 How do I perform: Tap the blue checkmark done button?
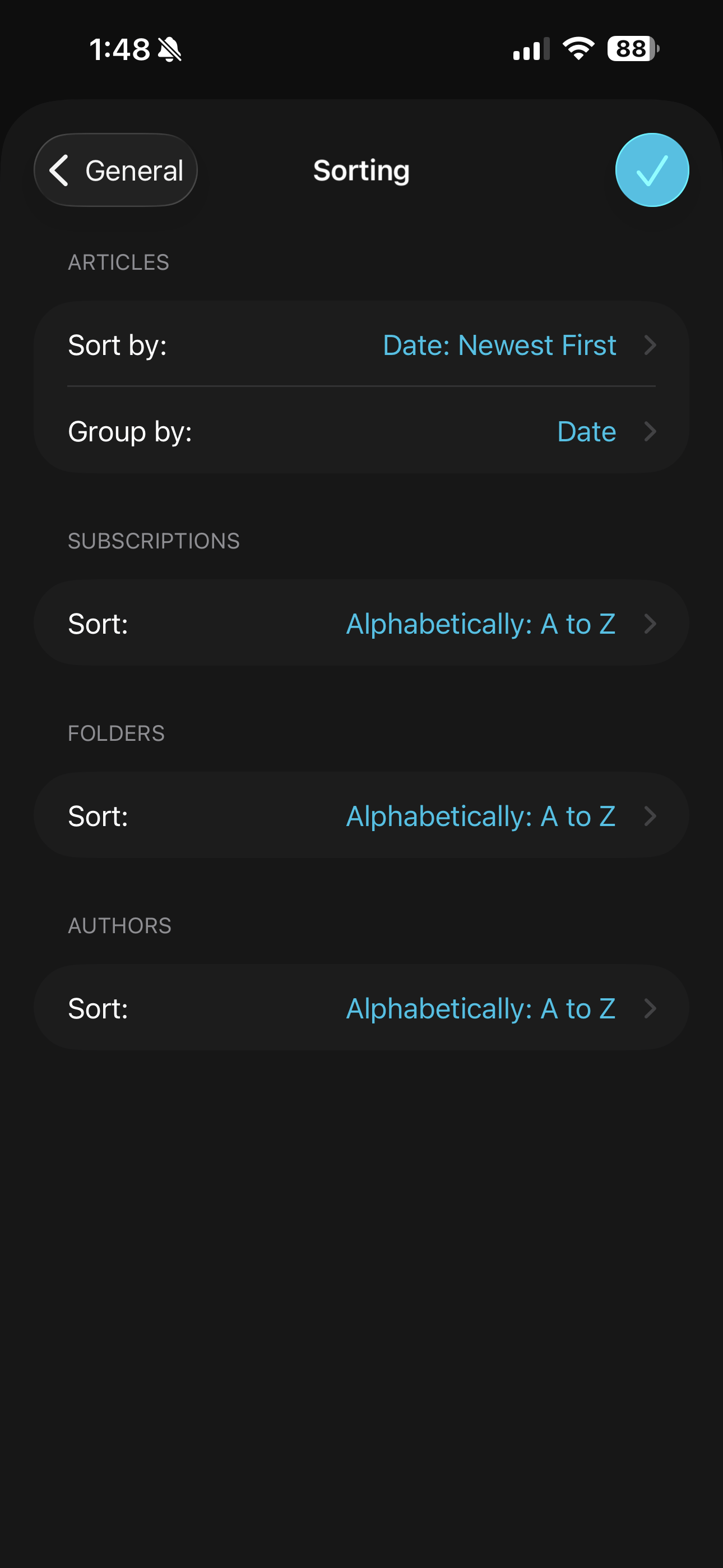point(652,170)
